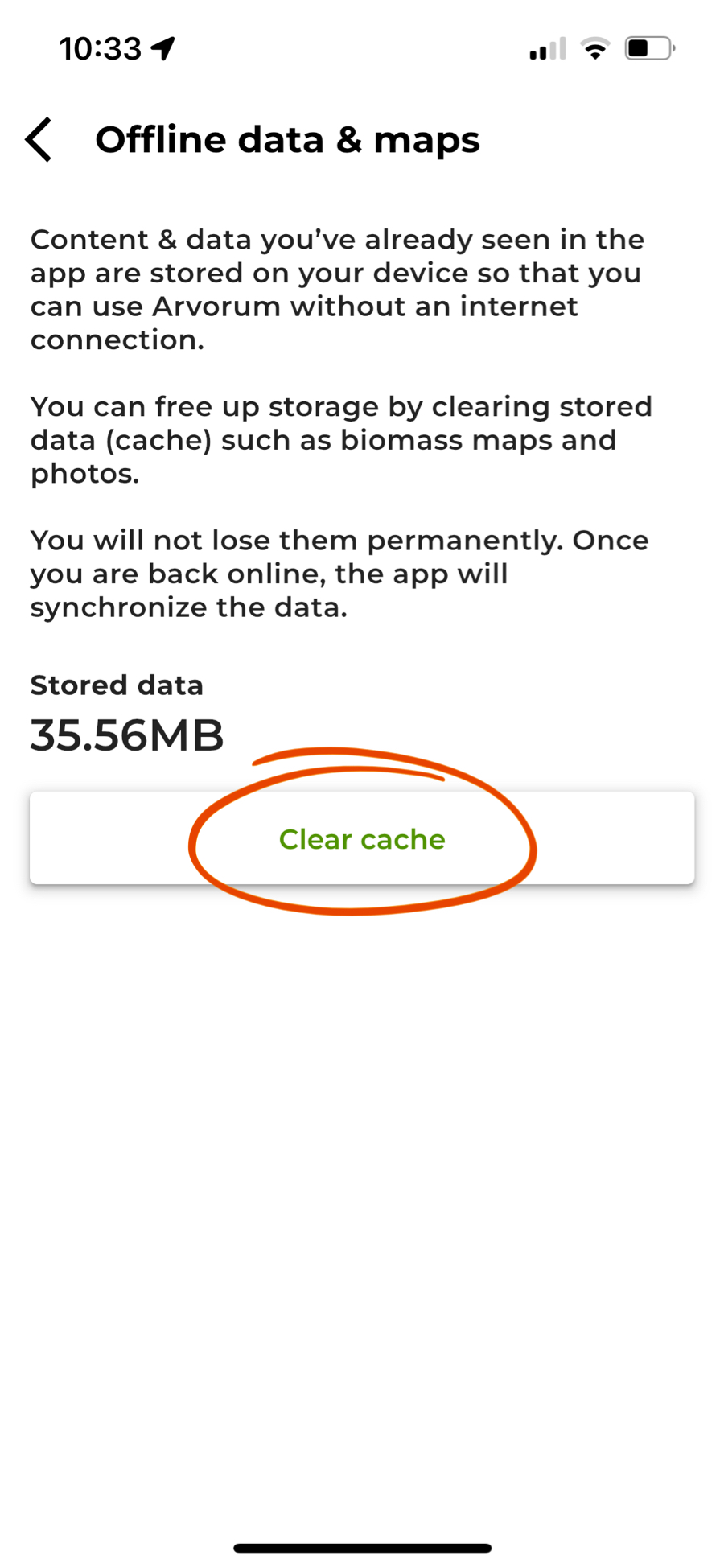Tap the Stored data heading label
Image resolution: width=724 pixels, height=1568 pixels.
(117, 685)
